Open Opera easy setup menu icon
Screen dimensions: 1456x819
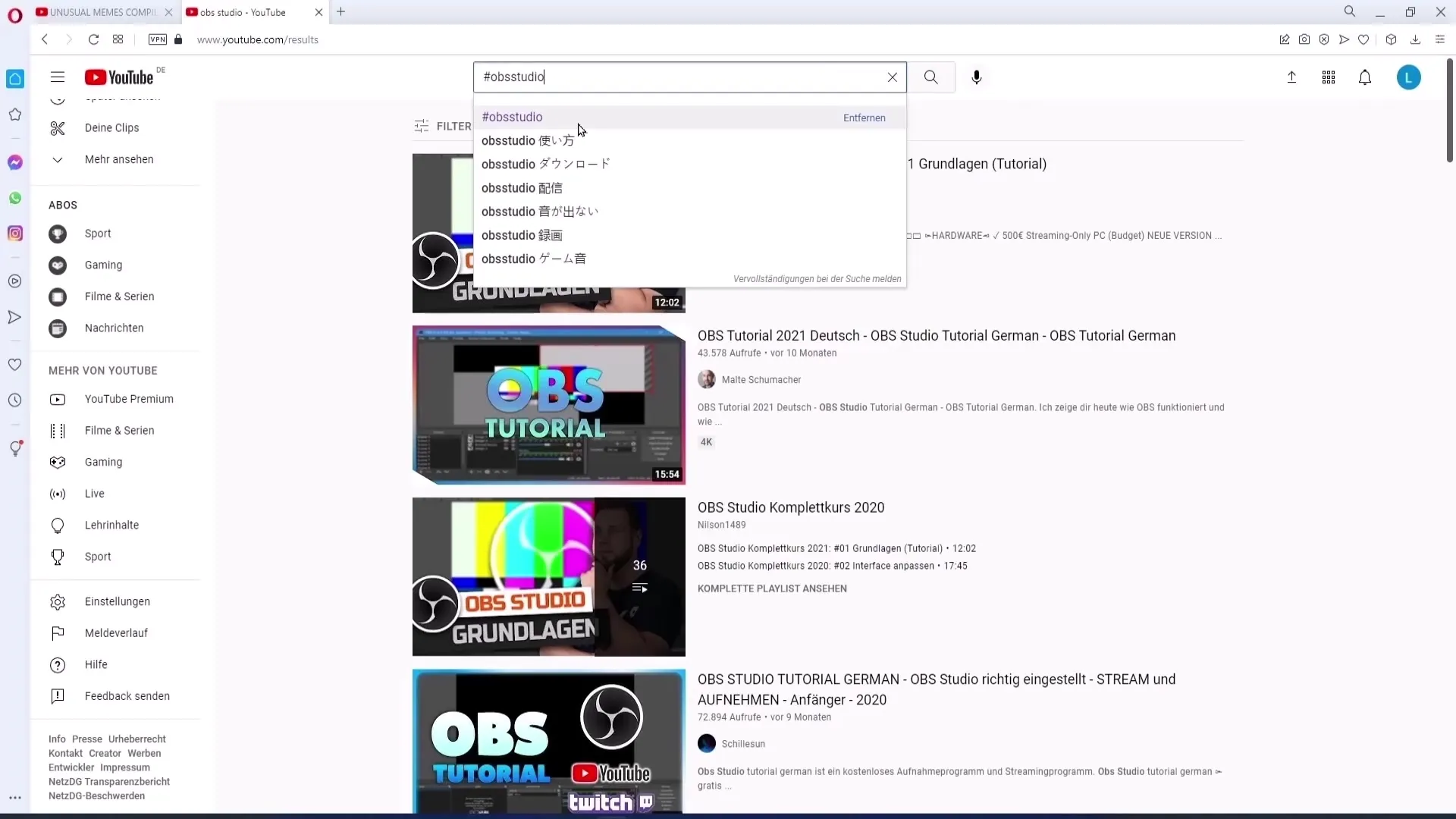point(1440,39)
